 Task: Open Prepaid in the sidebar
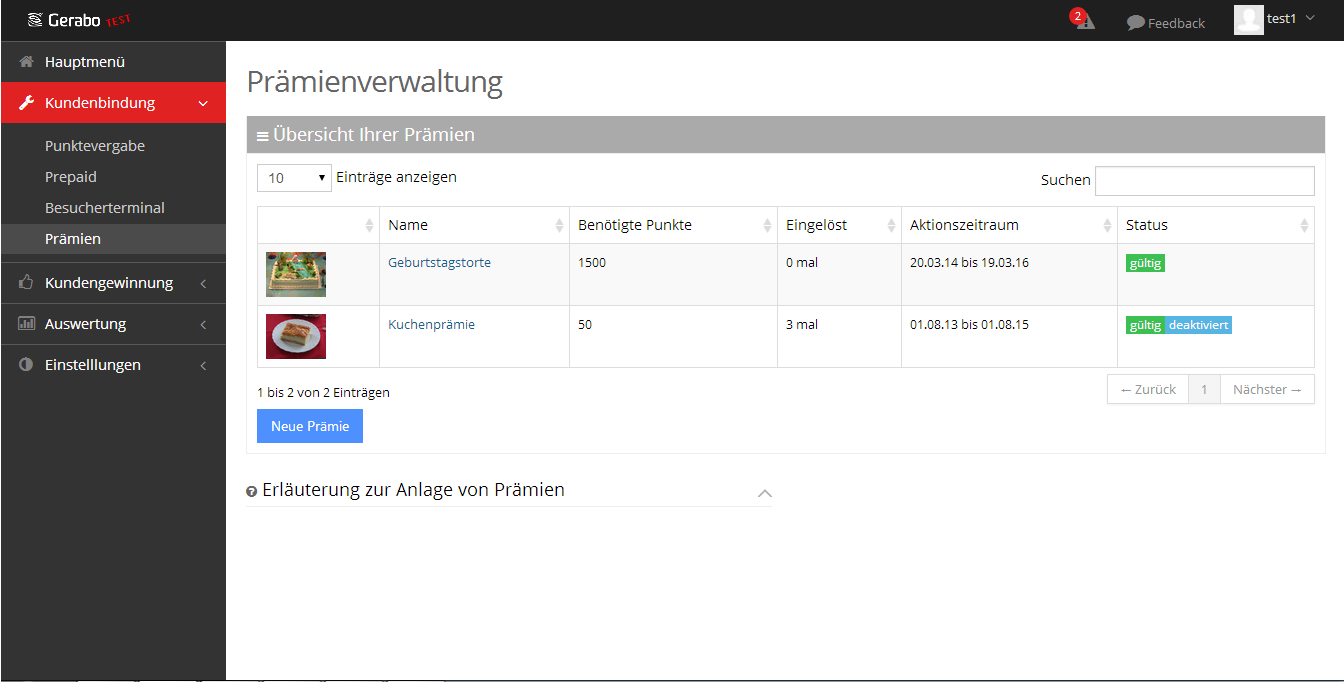[71, 177]
